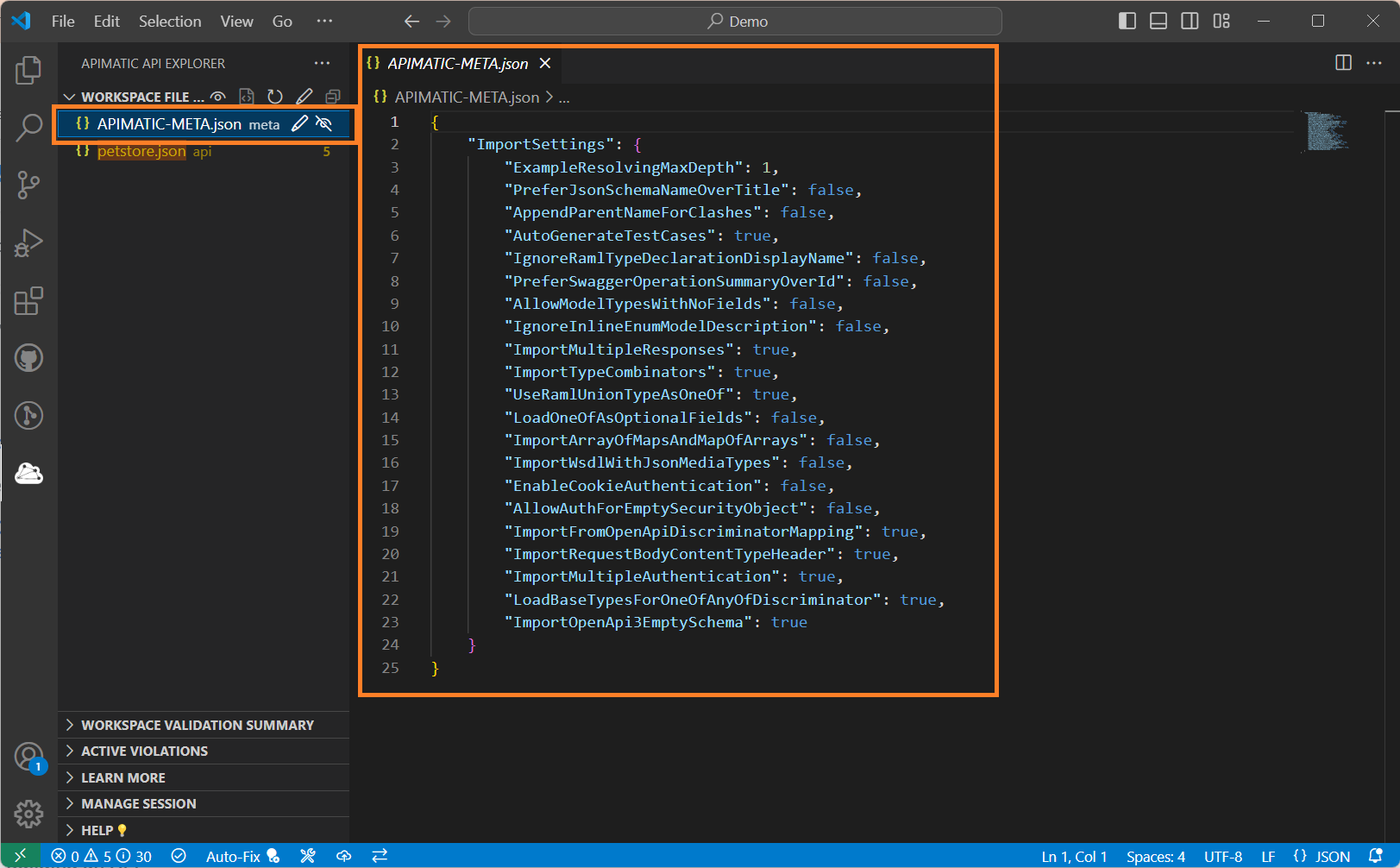The width and height of the screenshot is (1400, 868).
Task: Select APIMATIC-META.json in workspace files
Action: 204,123
